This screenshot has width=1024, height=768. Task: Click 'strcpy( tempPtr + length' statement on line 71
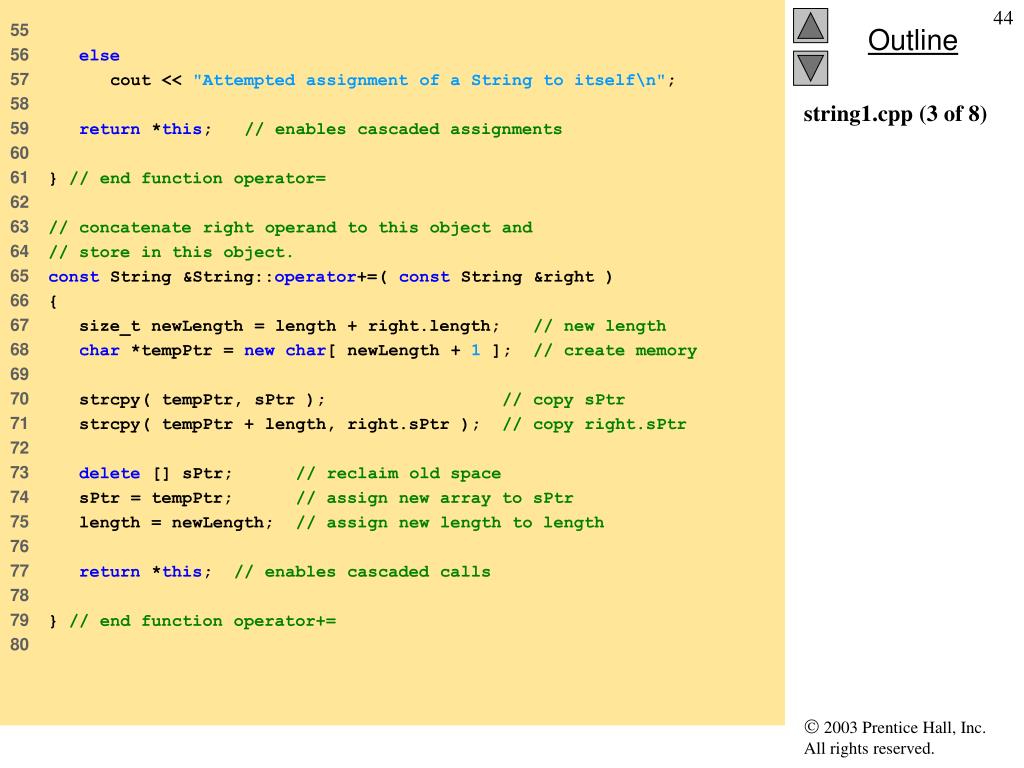pos(280,424)
